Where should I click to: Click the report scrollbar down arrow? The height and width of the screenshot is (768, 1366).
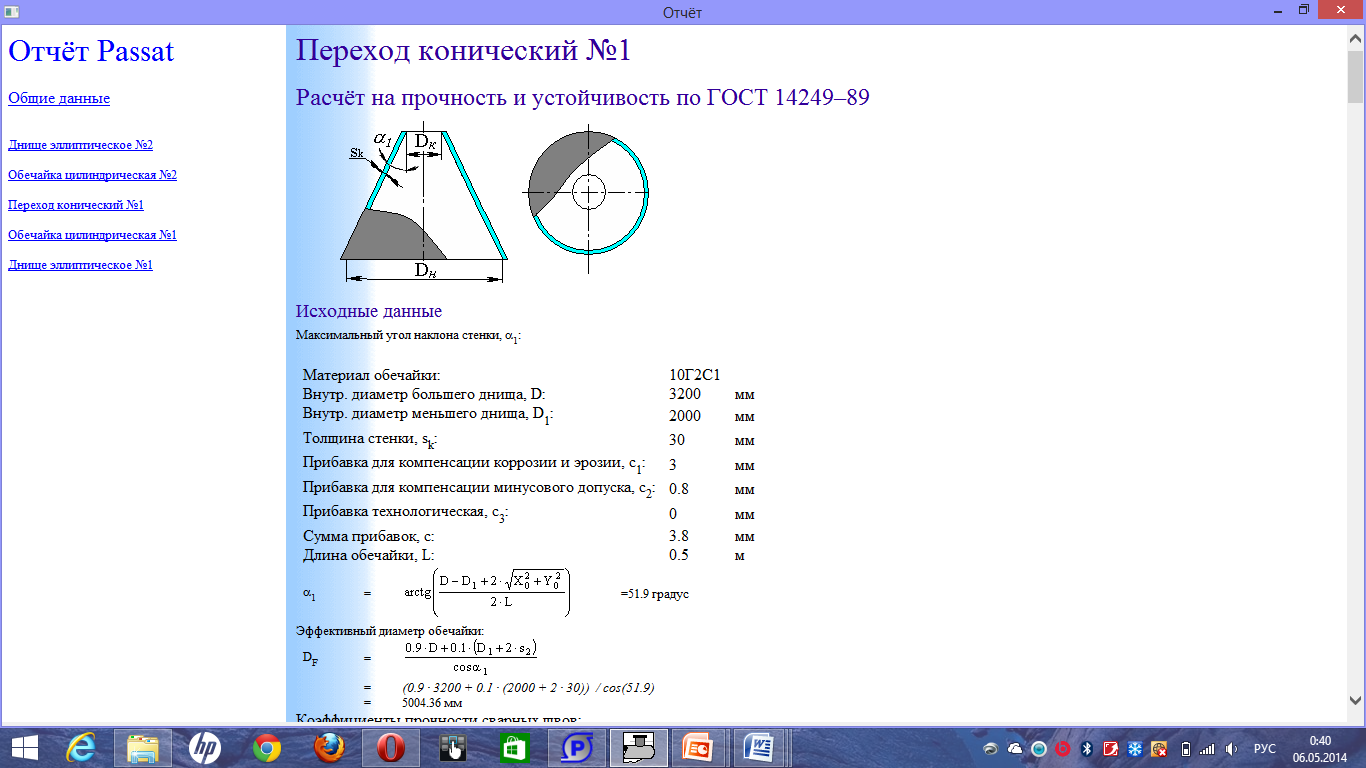tap(1355, 701)
